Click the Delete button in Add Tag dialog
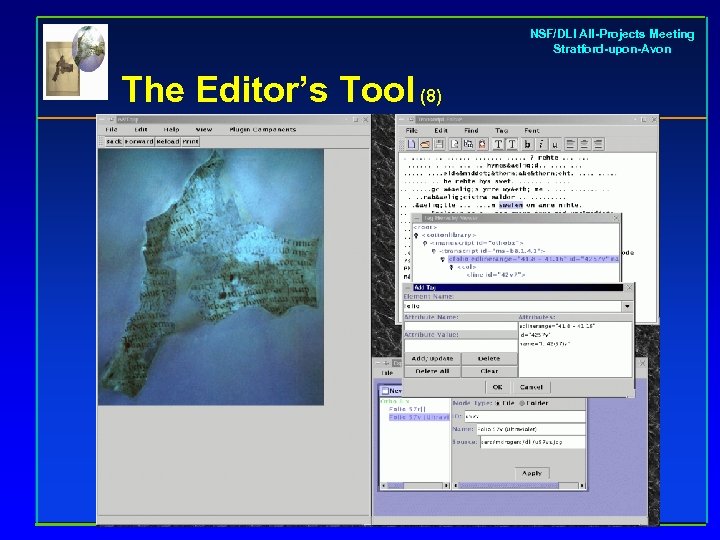 (x=489, y=359)
